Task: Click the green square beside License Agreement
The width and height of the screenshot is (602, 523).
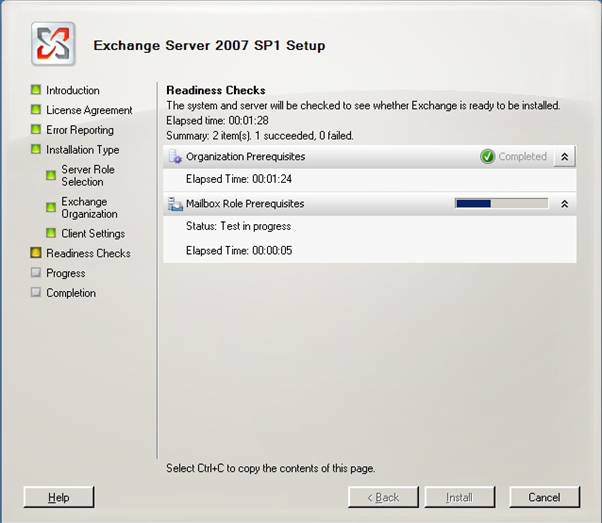Action: coord(36,110)
